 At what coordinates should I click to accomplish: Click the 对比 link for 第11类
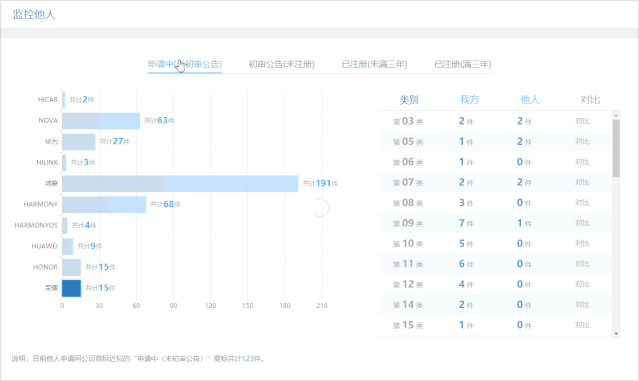tap(582, 264)
